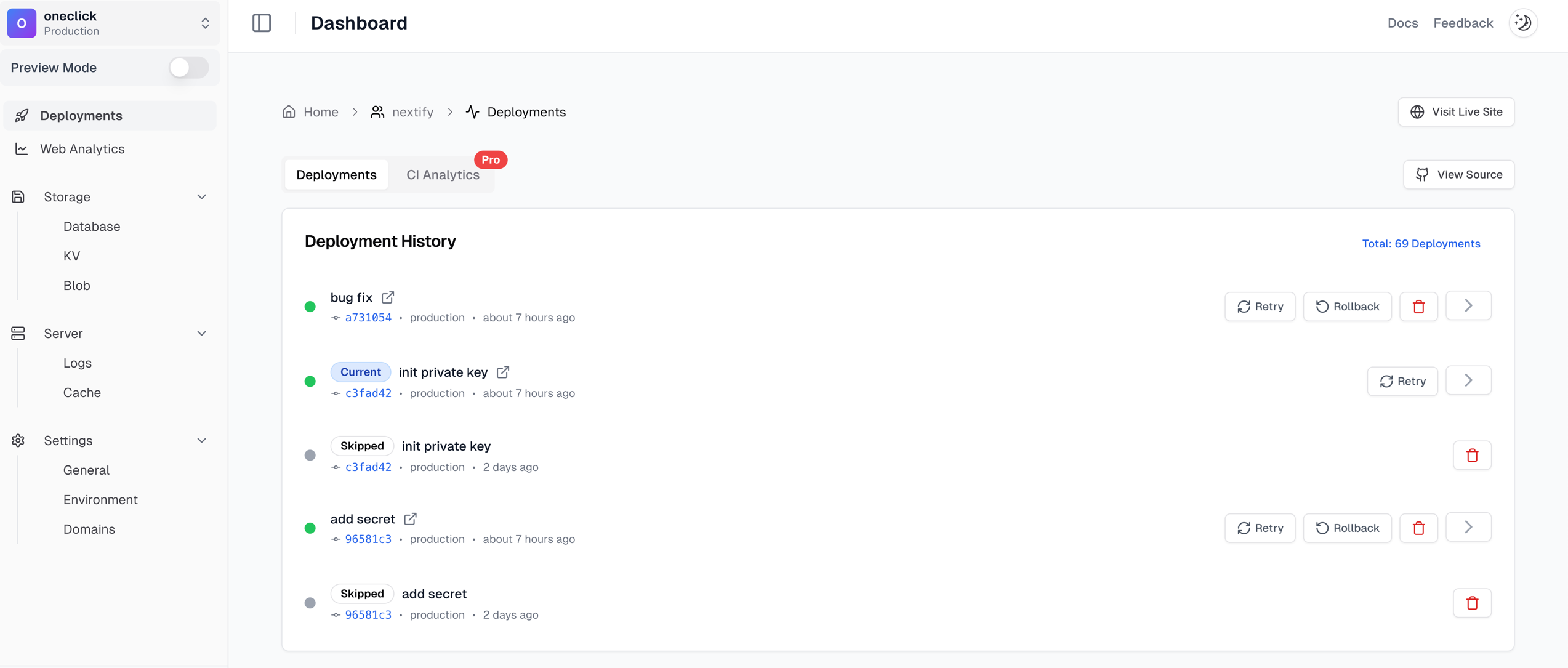Expand details arrow for add secret deployment
1568x668 pixels.
1468,528
